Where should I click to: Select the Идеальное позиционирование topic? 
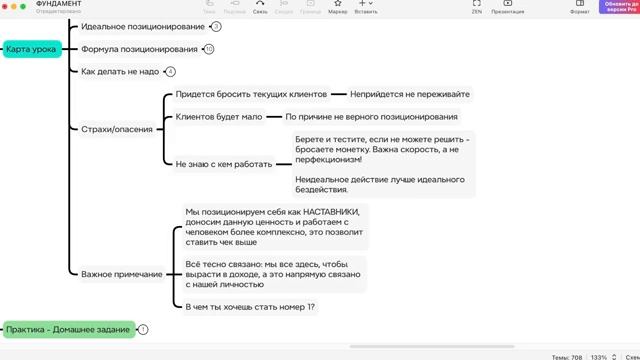coord(143,27)
